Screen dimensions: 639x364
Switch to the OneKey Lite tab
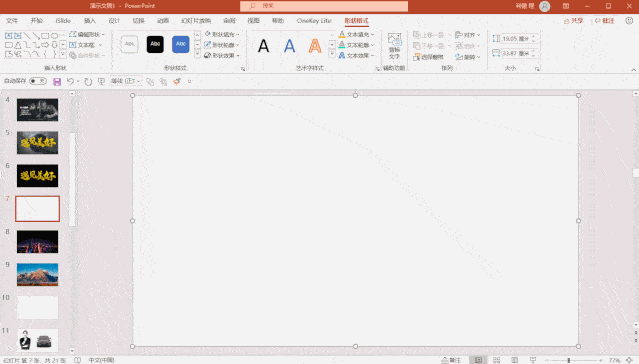[314, 20]
